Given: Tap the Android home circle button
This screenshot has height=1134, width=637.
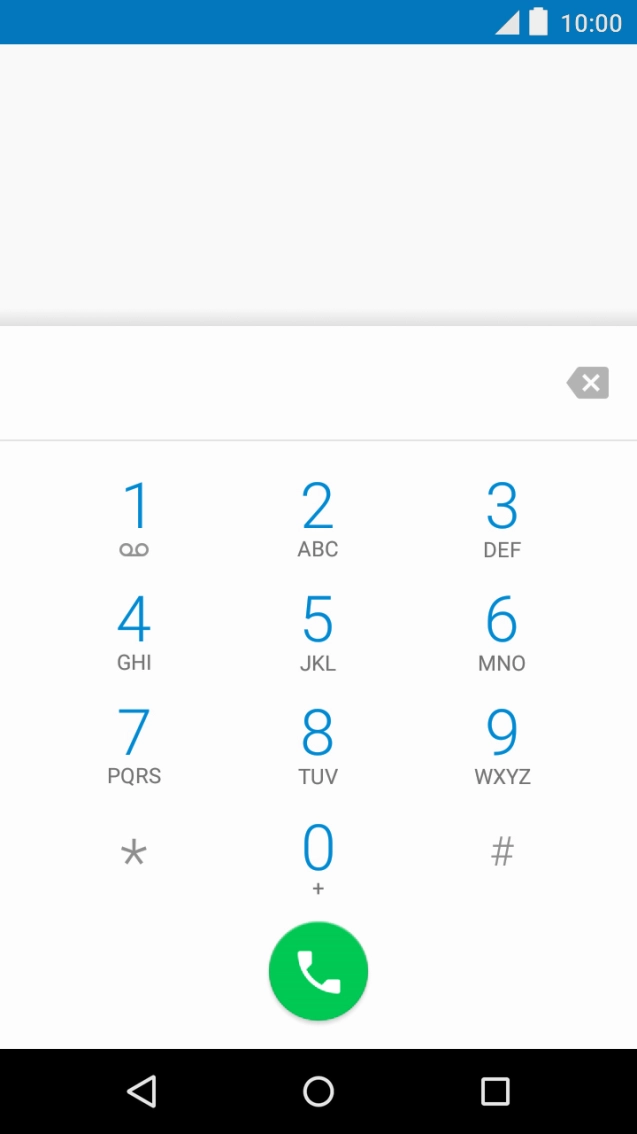Looking at the screenshot, I should click(318, 1091).
